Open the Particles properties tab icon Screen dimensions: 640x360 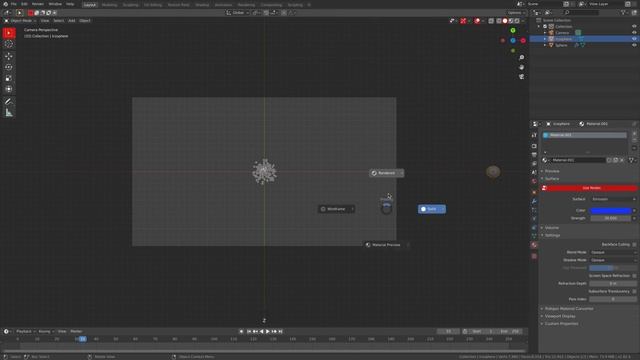pyautogui.click(x=534, y=210)
